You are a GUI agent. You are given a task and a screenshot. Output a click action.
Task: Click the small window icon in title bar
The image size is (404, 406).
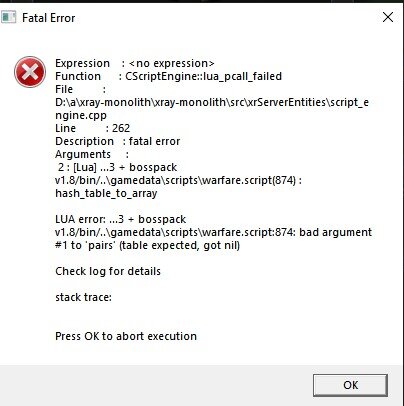tap(9, 17)
